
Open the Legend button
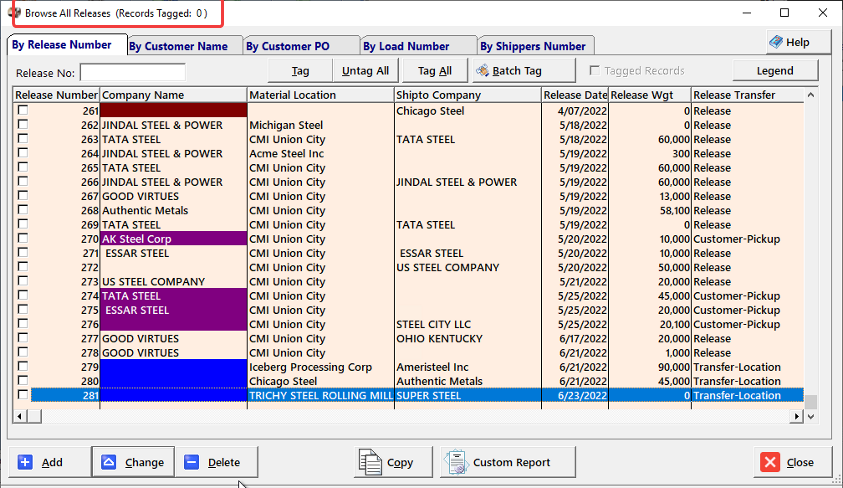pos(775,70)
